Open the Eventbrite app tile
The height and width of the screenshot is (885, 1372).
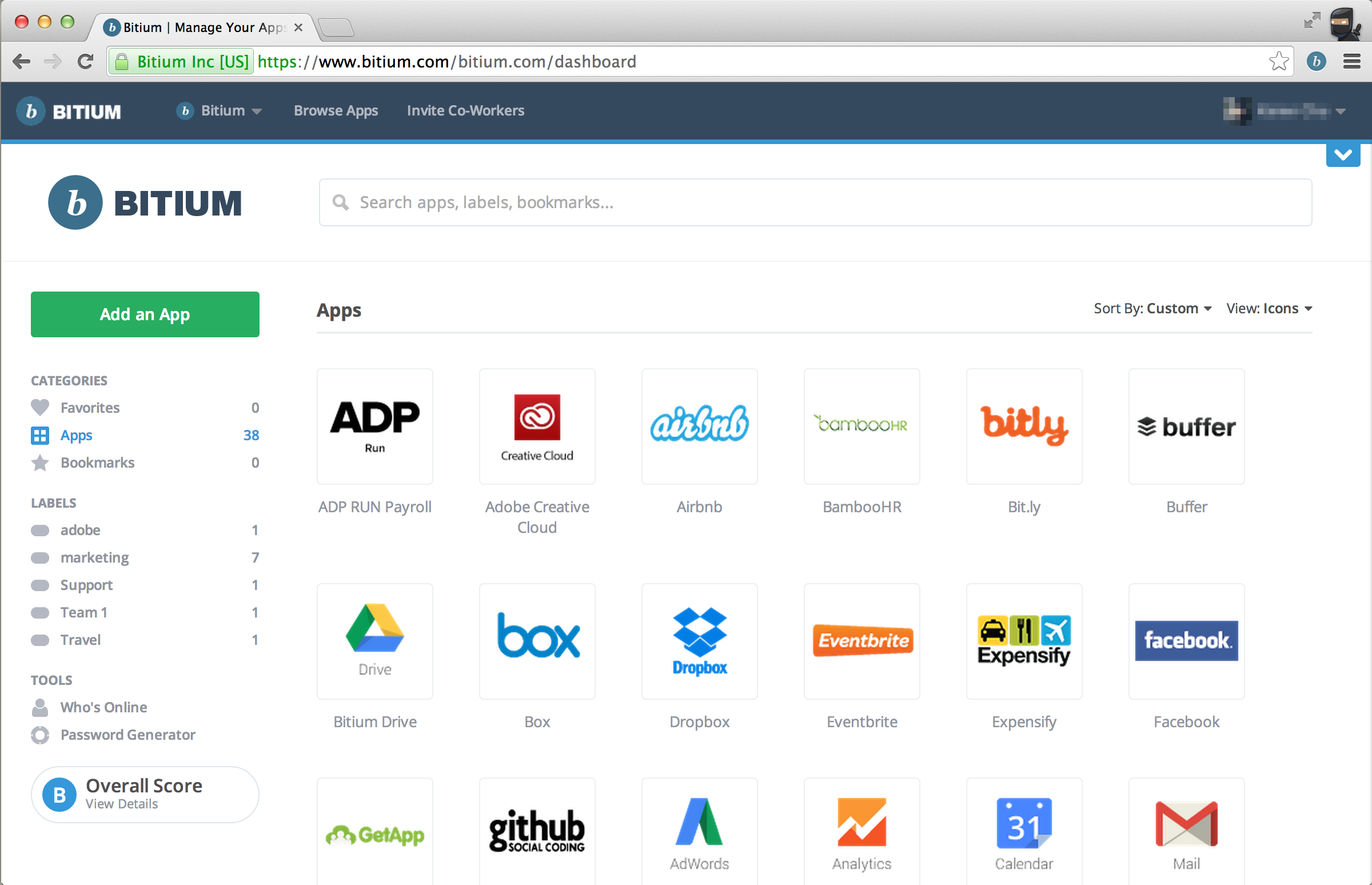[862, 641]
